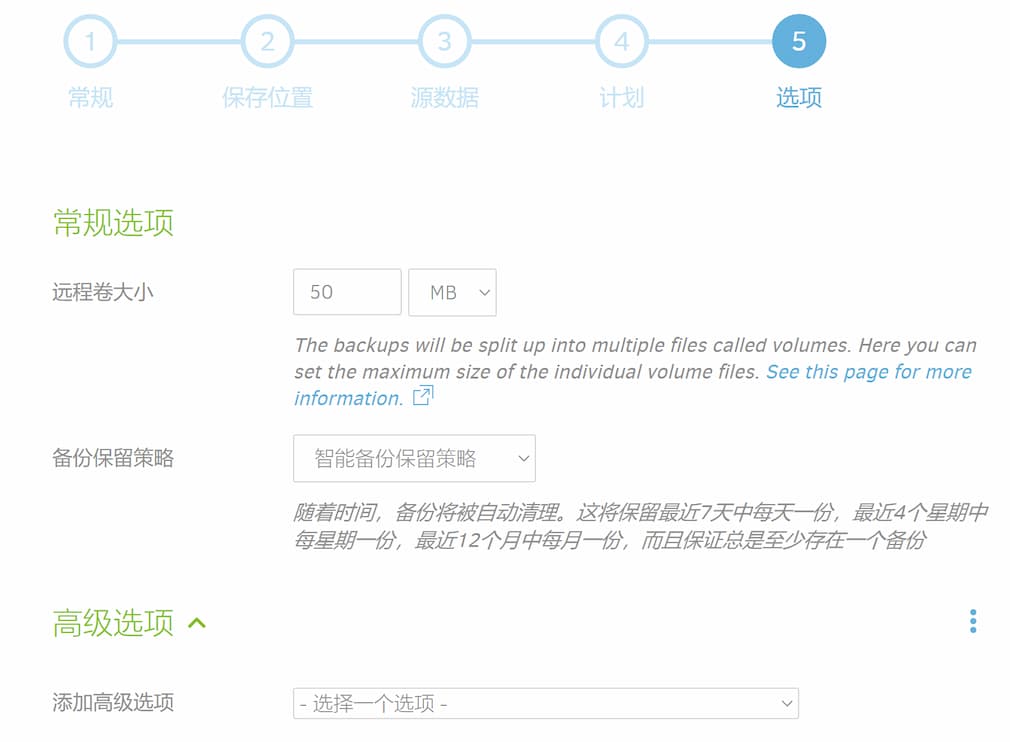1010x742 pixels.
Task: Click the external link icon after information
Action: [x=422, y=396]
